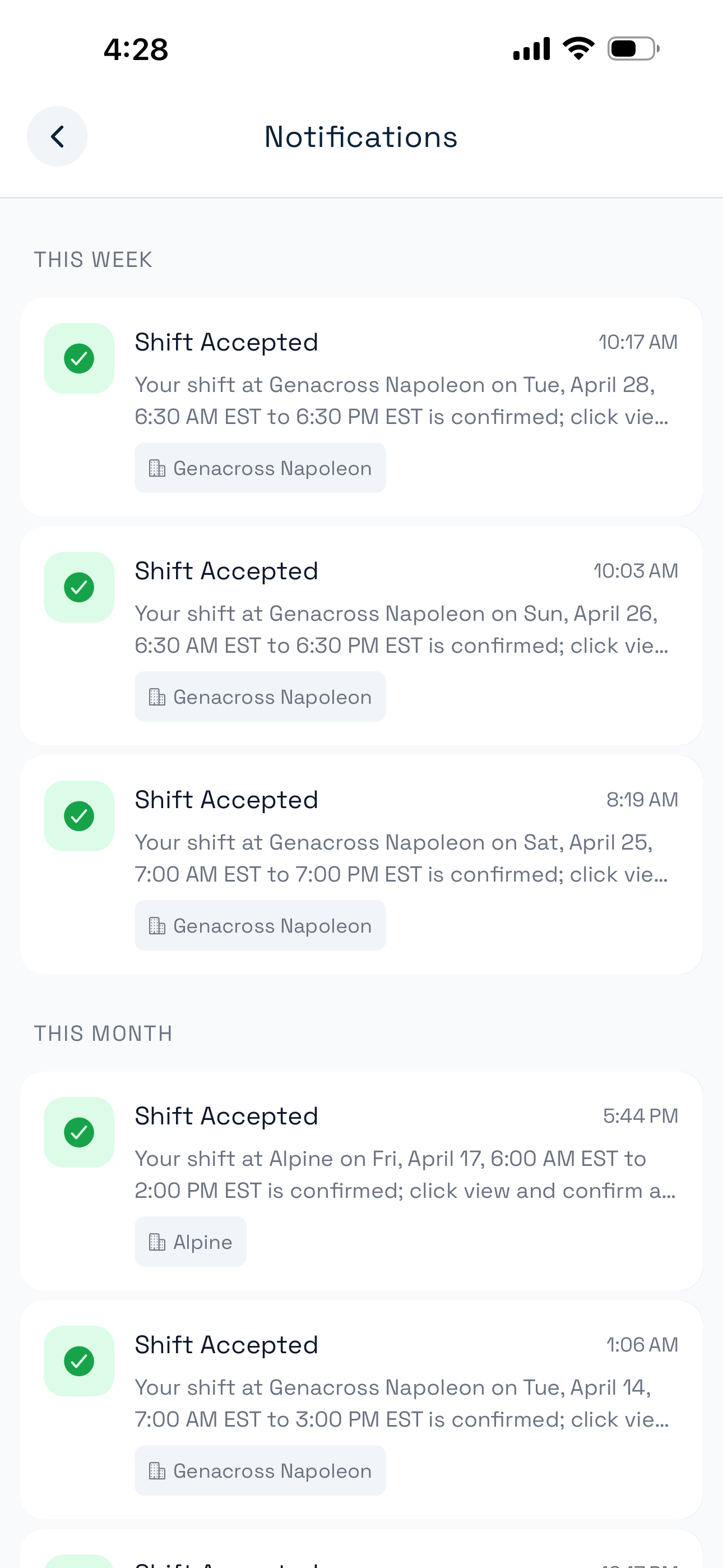
Task: Tap green checkmark icon of 8:19 AM notification
Action: 79,817
